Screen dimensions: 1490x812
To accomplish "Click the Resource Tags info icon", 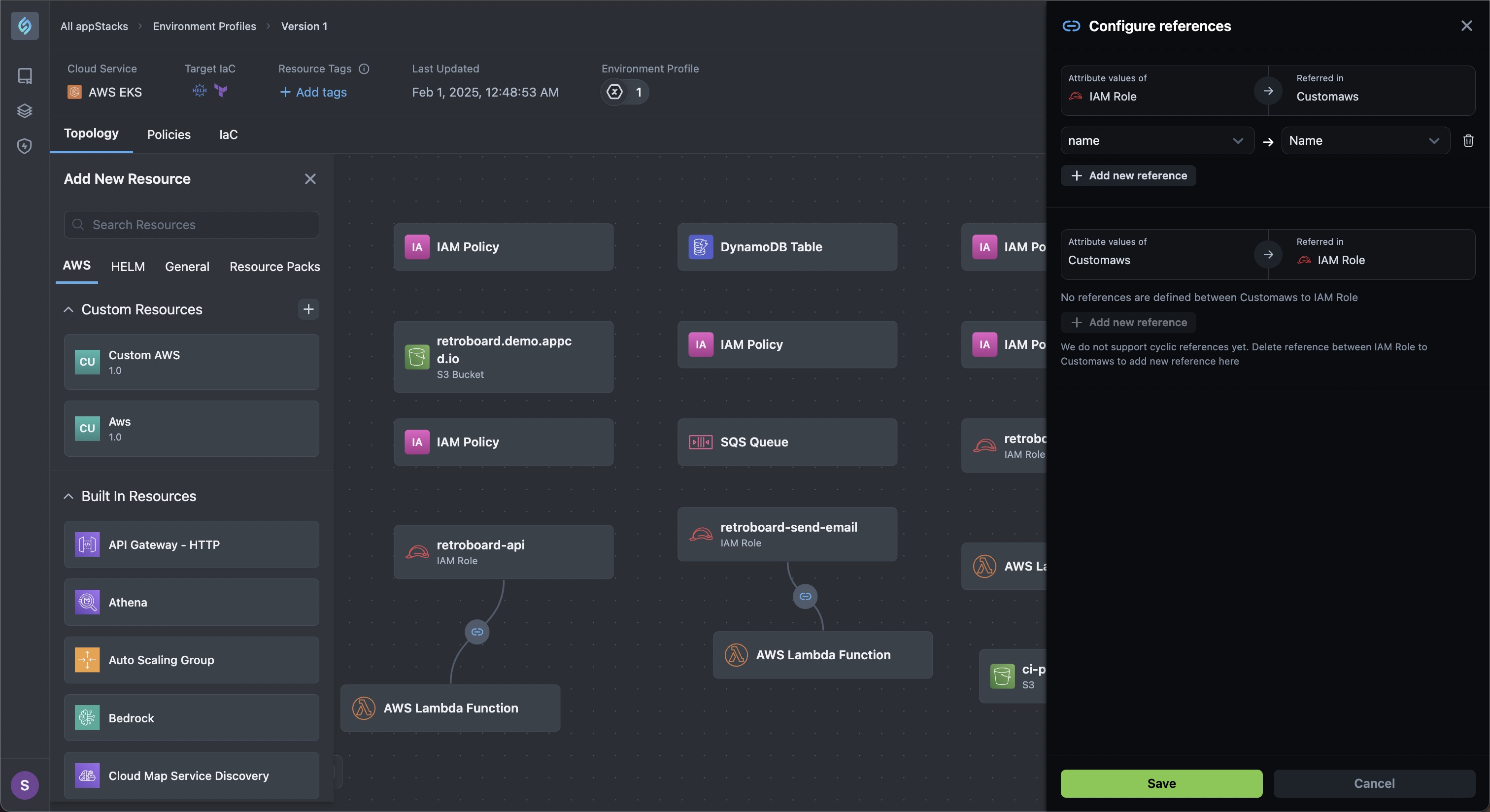I will pos(364,69).
